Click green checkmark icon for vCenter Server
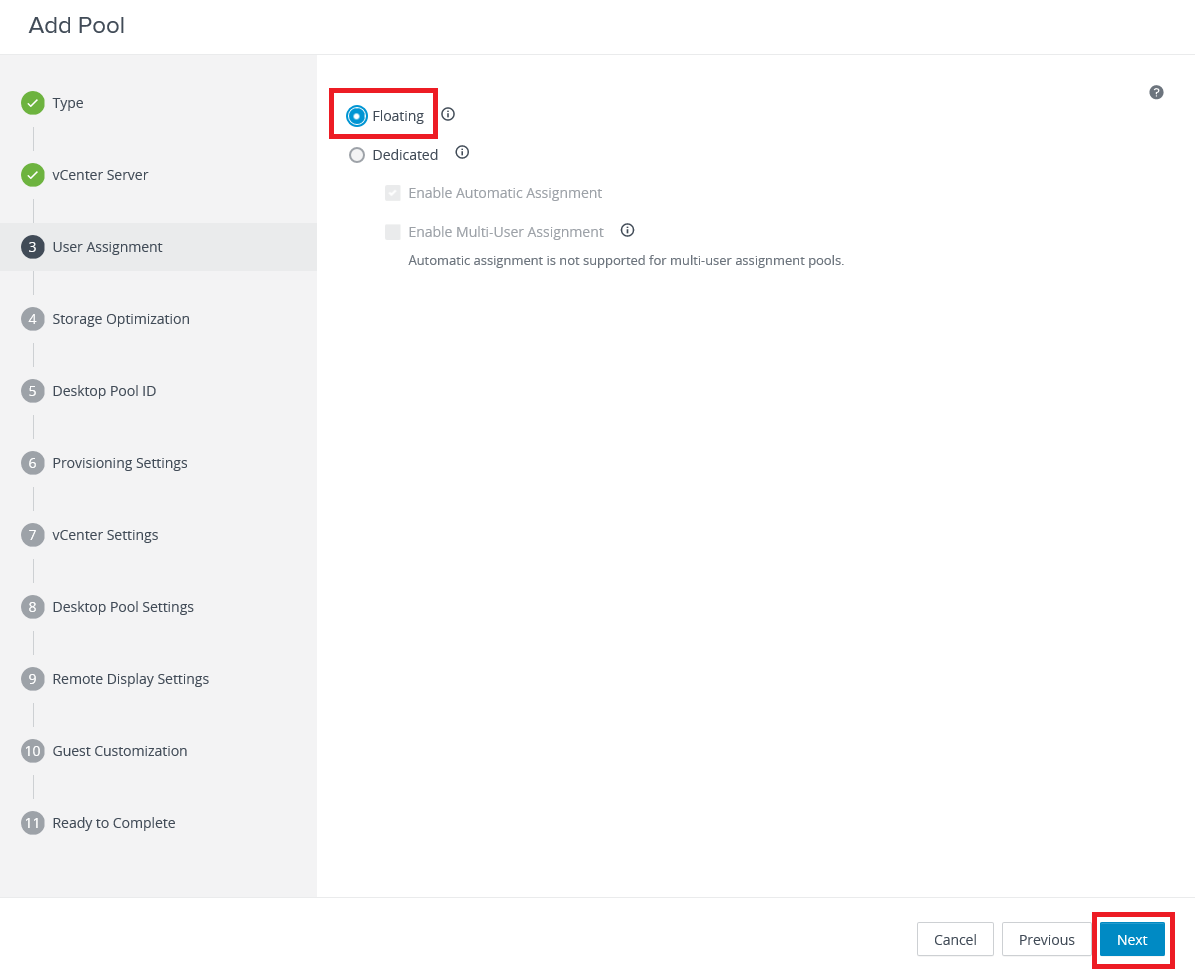 click(x=33, y=175)
